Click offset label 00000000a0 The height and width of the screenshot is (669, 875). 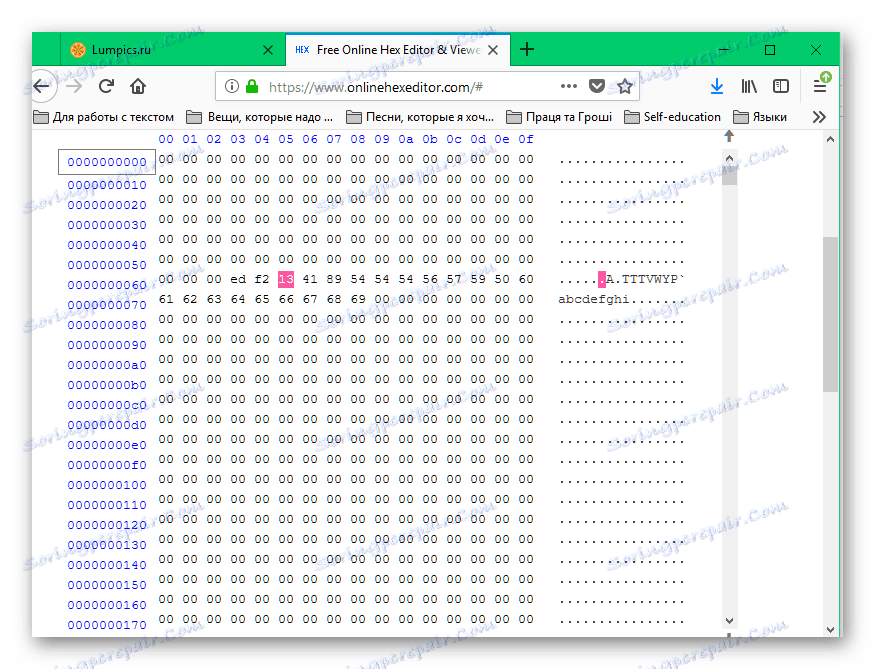(107, 365)
